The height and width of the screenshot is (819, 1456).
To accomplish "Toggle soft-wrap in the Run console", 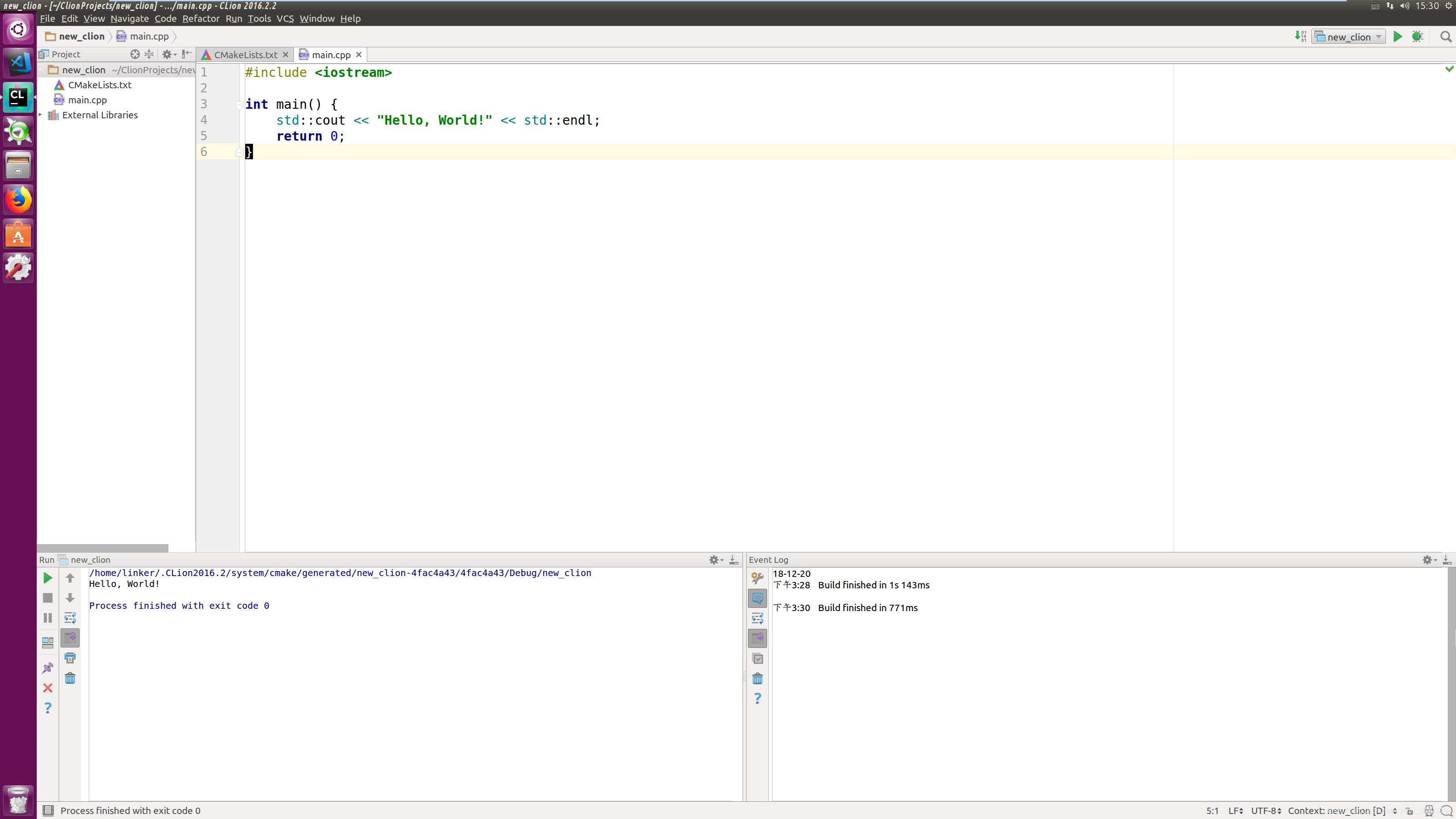I will pos(70,618).
